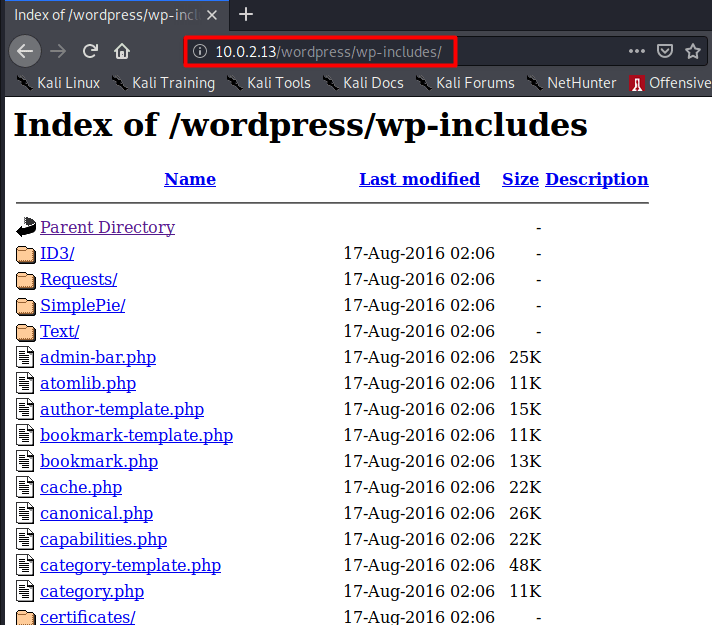The height and width of the screenshot is (625, 712).
Task: Sort listing by Size column
Action: [x=520, y=179]
